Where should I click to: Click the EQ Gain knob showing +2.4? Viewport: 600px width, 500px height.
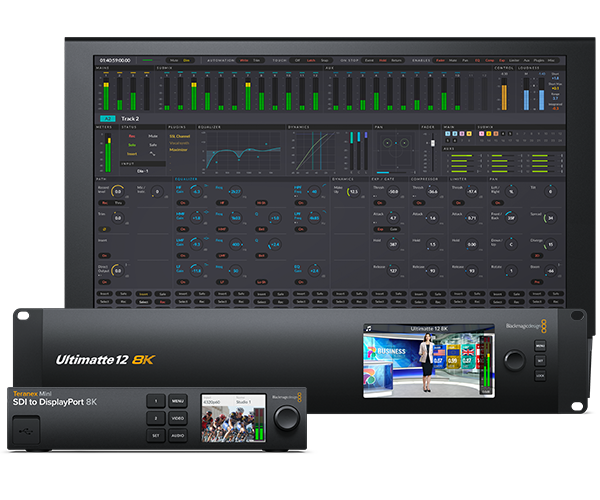[x=315, y=270]
